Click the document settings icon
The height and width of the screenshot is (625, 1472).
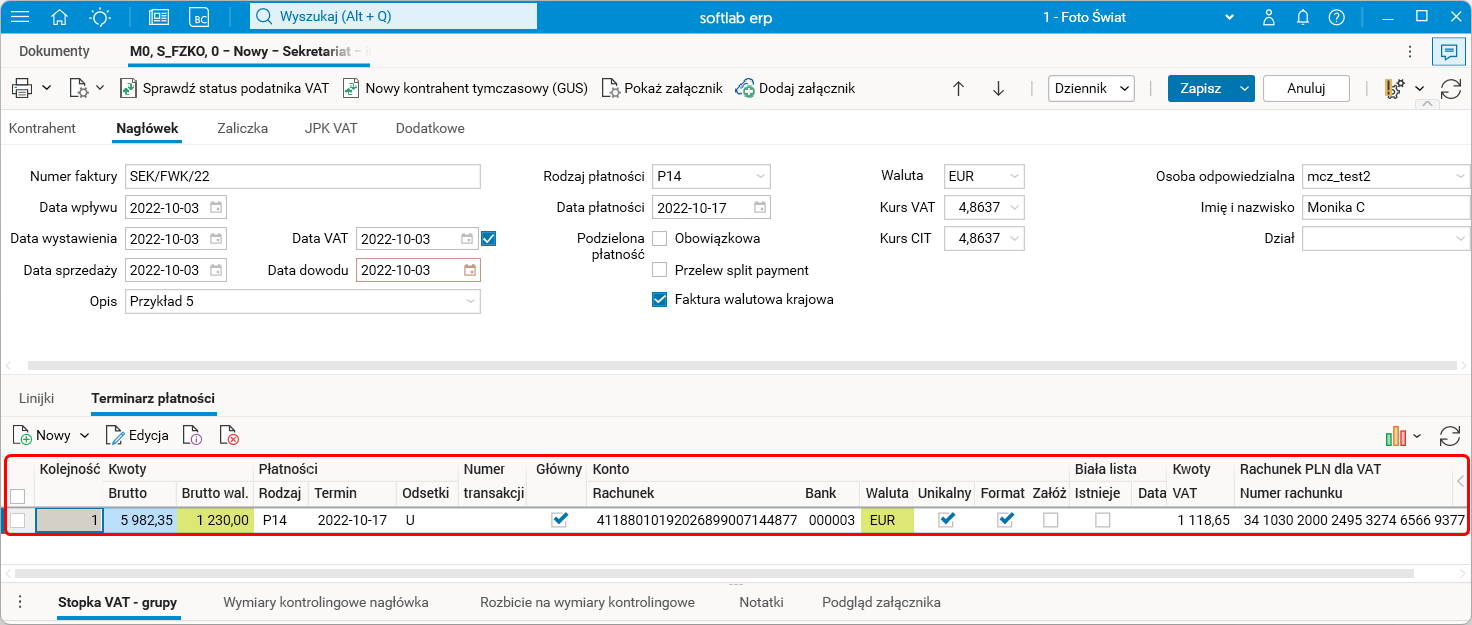[79, 88]
